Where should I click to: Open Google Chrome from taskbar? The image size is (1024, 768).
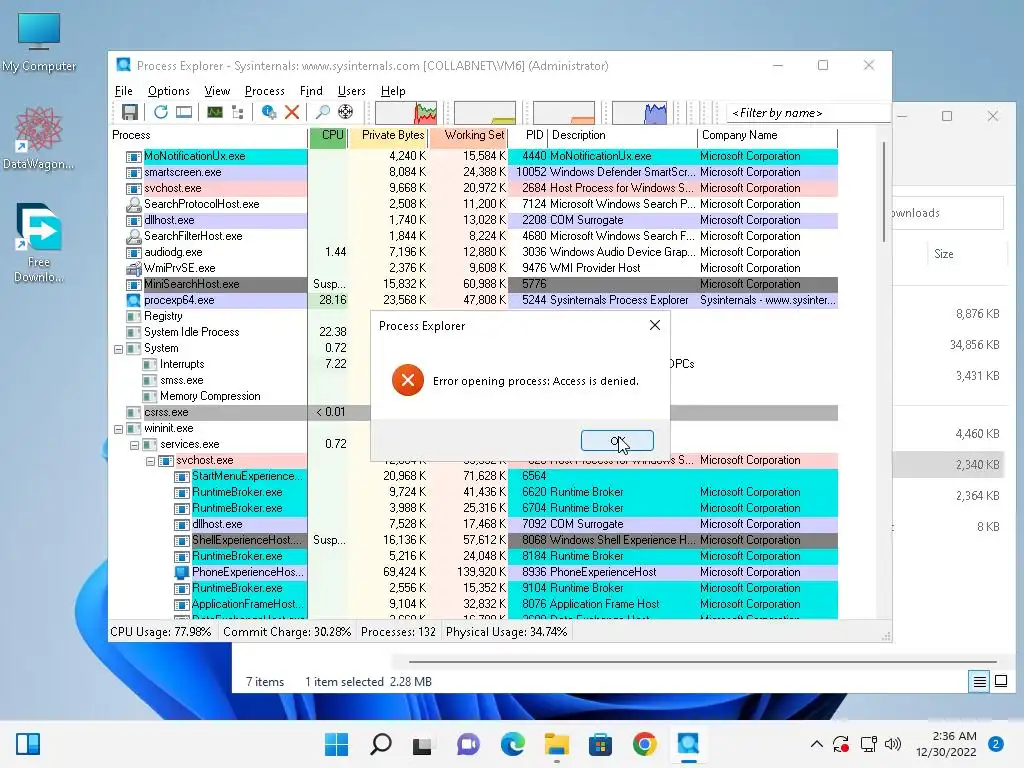pyautogui.click(x=645, y=744)
